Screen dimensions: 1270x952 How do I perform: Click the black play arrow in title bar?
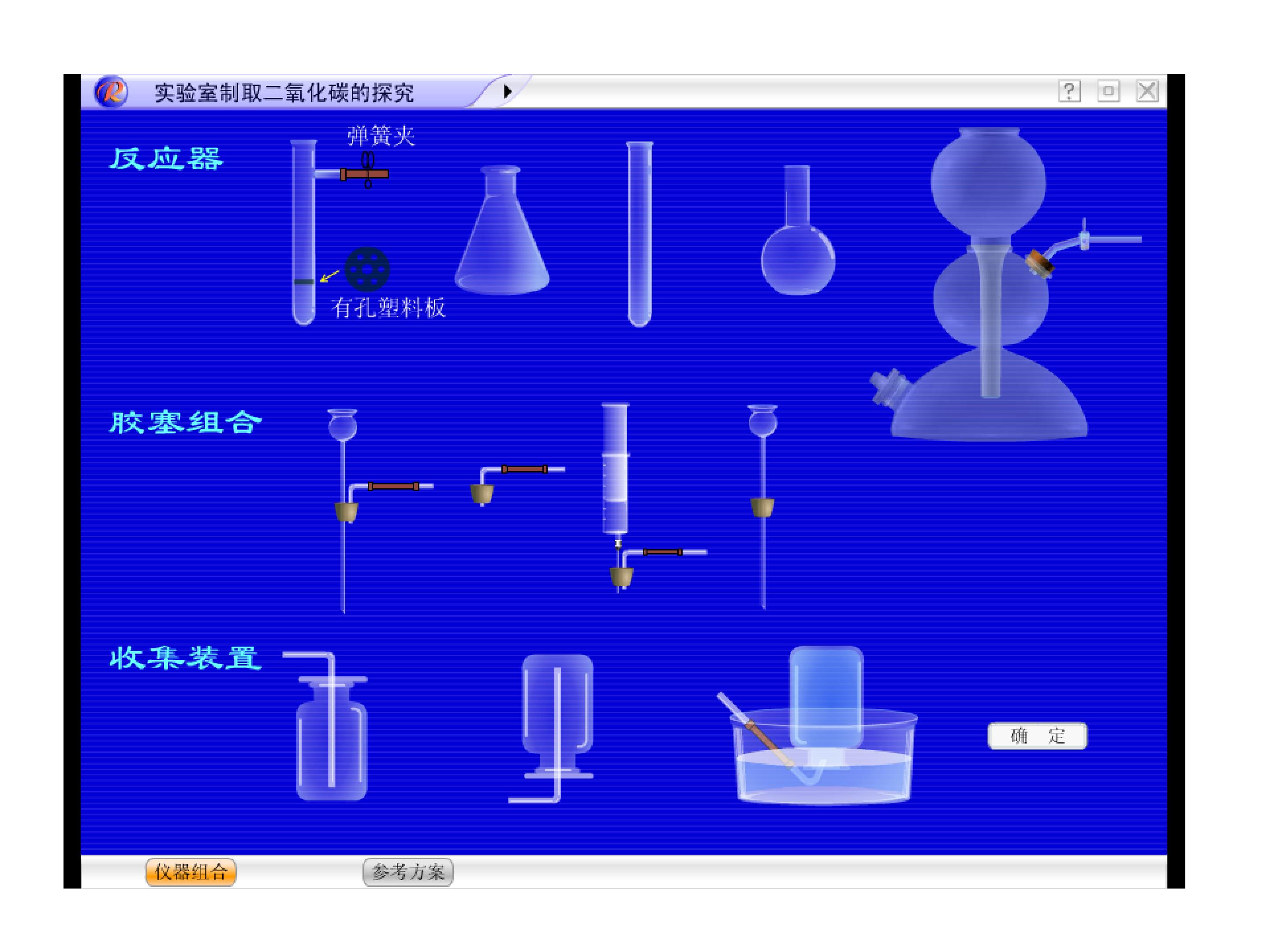pos(508,91)
